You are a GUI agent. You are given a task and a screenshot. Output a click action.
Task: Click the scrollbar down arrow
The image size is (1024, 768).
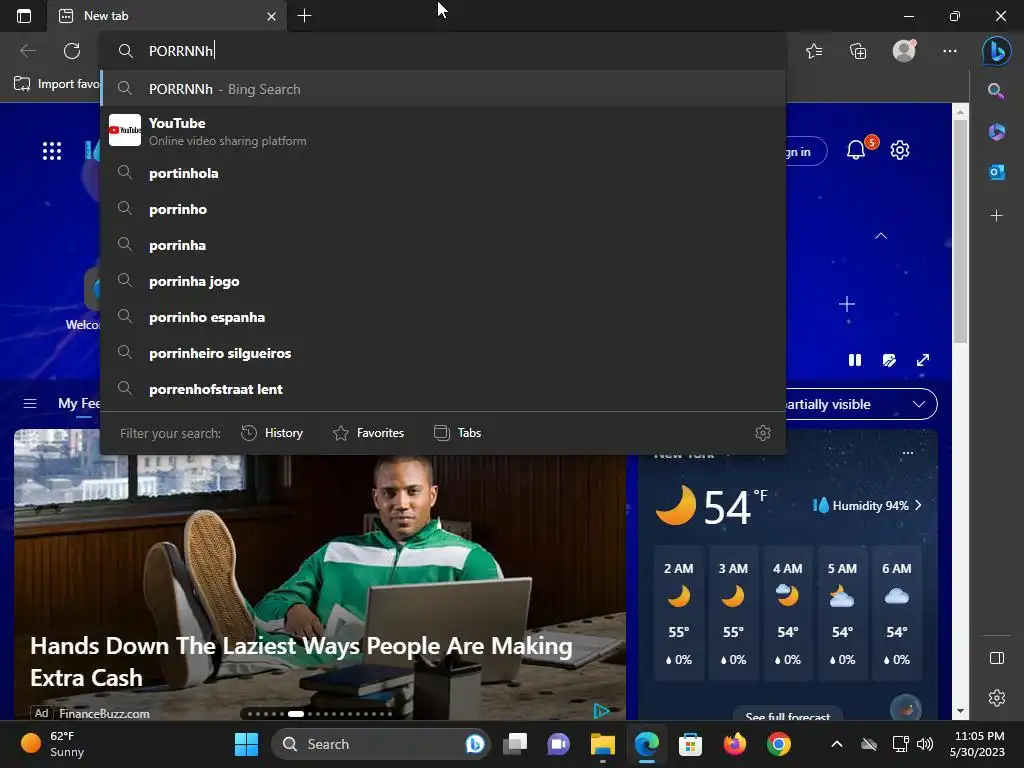960,711
